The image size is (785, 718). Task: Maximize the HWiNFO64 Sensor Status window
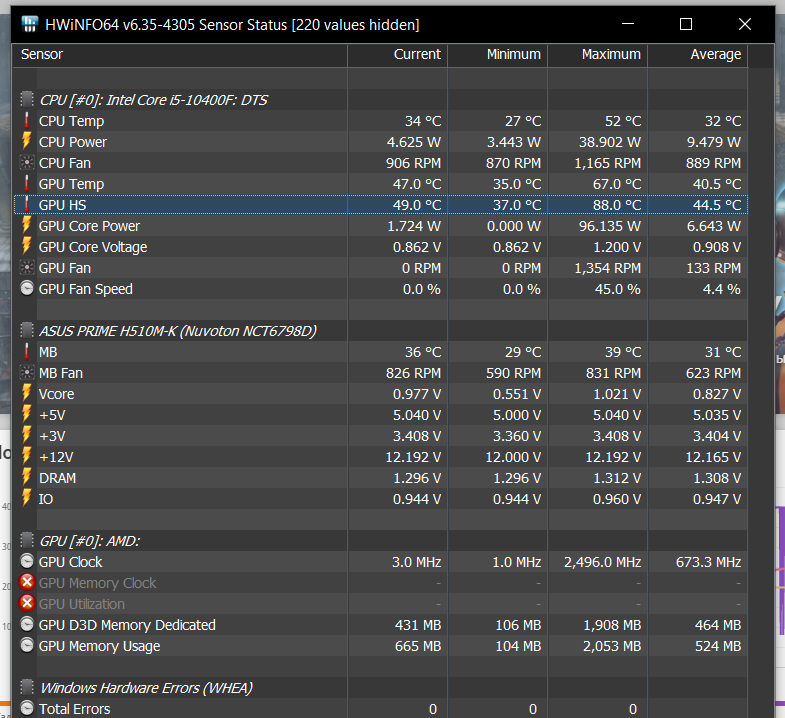[x=686, y=24]
